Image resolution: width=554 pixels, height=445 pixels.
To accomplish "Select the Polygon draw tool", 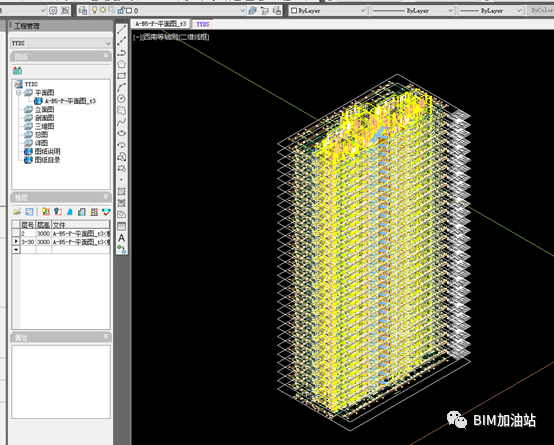I will [x=122, y=64].
